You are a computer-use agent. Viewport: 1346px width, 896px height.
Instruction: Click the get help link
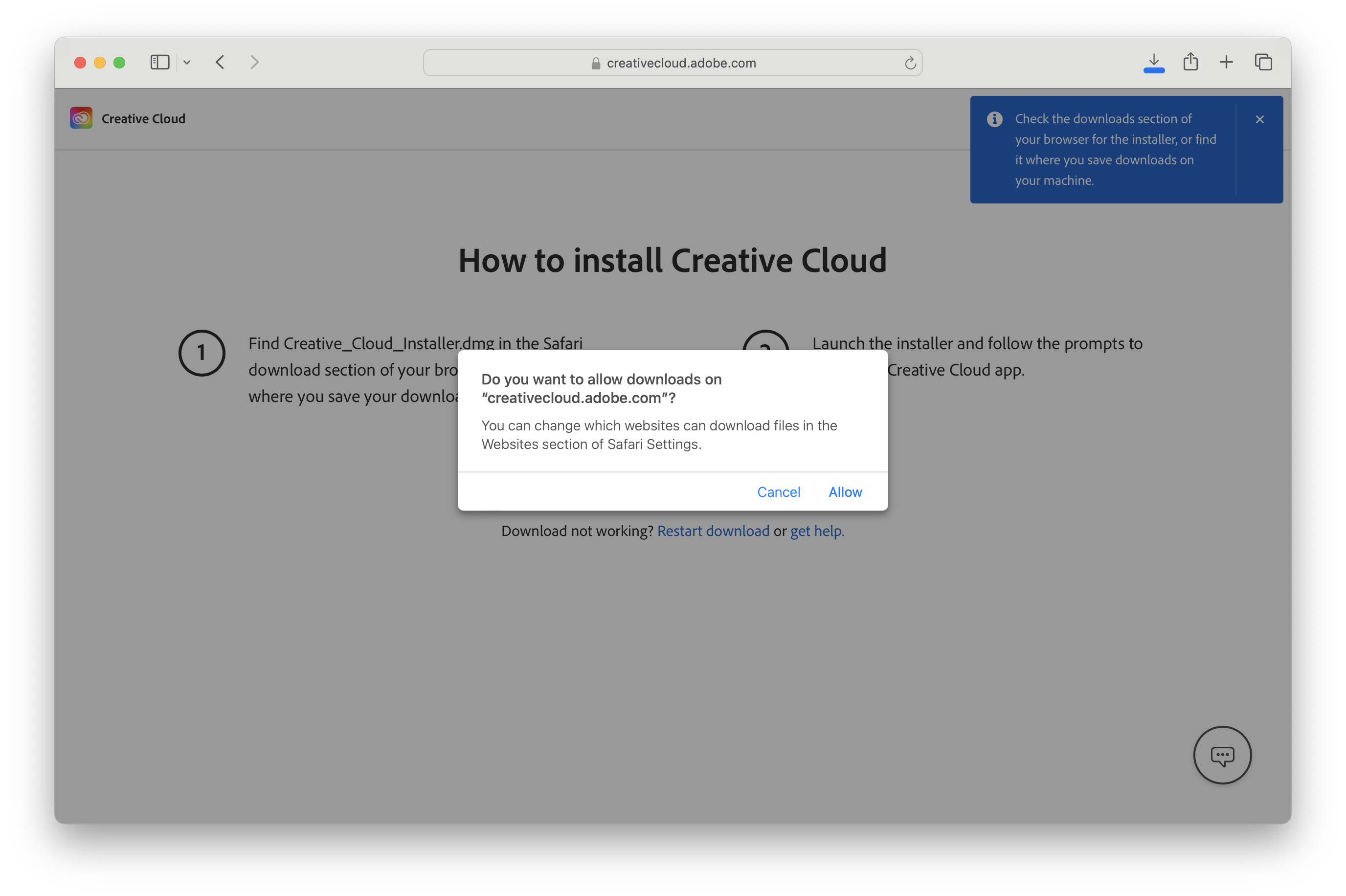tap(816, 531)
